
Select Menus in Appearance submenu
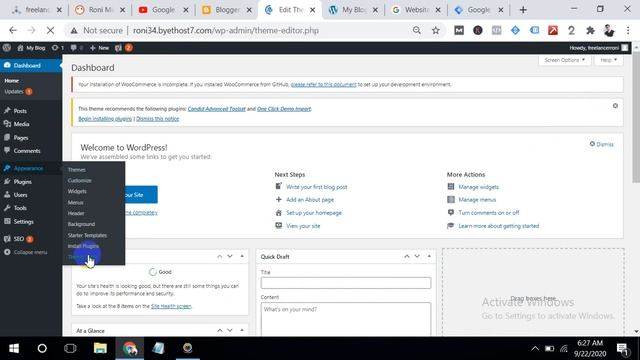(x=76, y=202)
